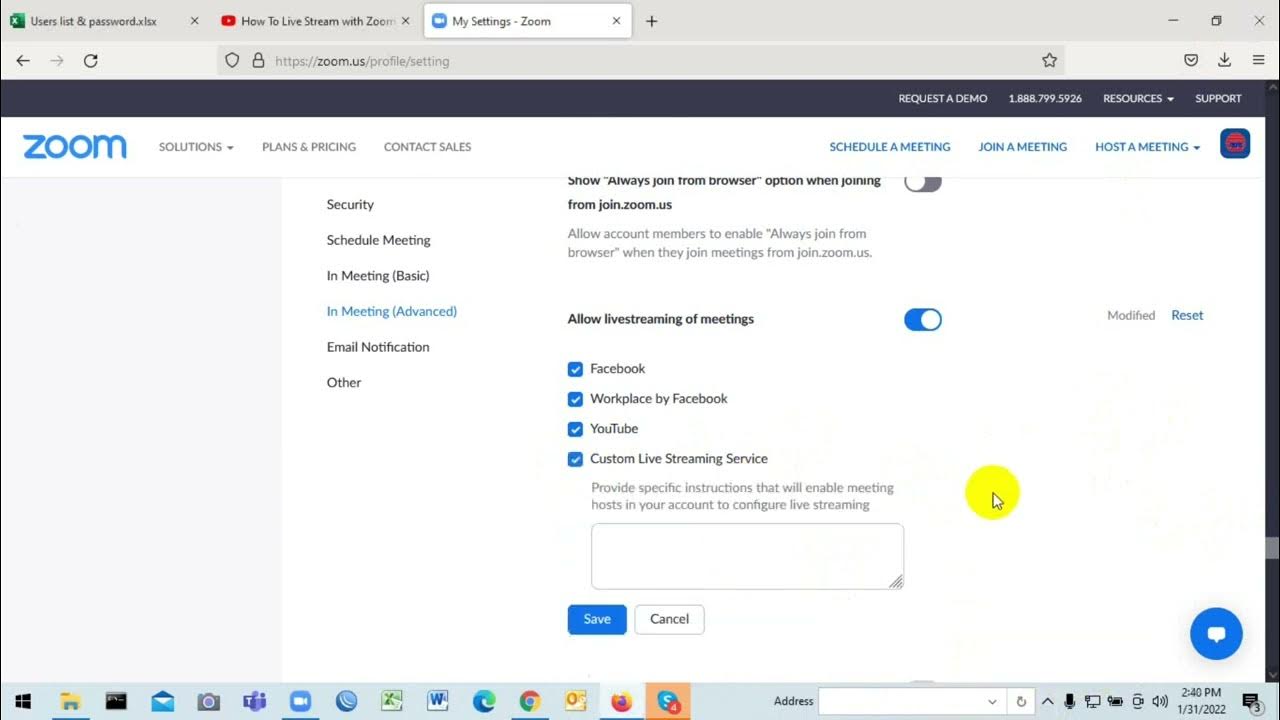Open Camera app from taskbar

click(208, 701)
